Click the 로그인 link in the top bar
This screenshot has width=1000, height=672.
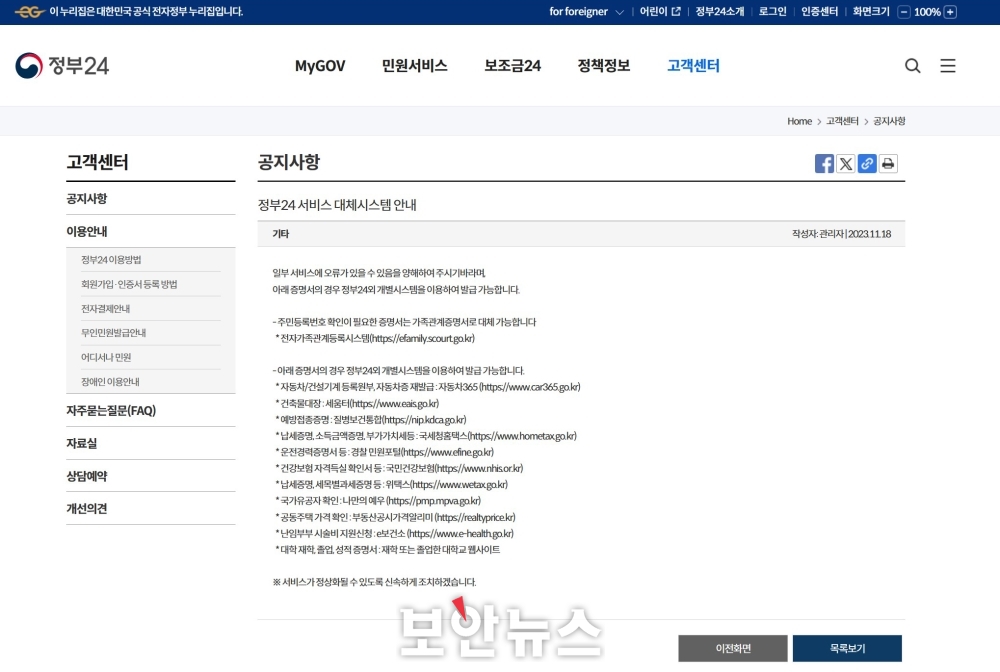click(x=772, y=11)
